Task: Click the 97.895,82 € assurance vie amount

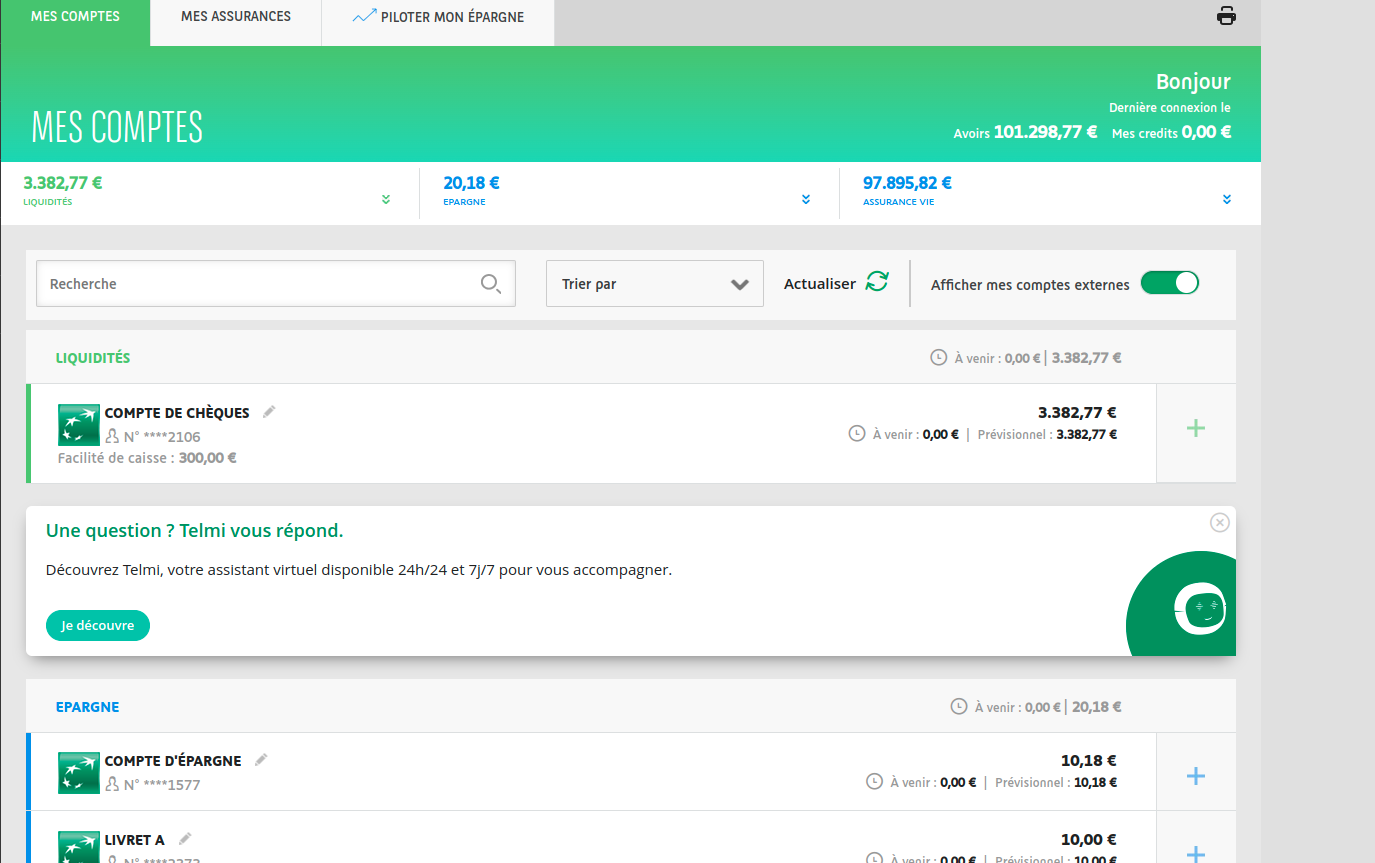Action: (908, 183)
